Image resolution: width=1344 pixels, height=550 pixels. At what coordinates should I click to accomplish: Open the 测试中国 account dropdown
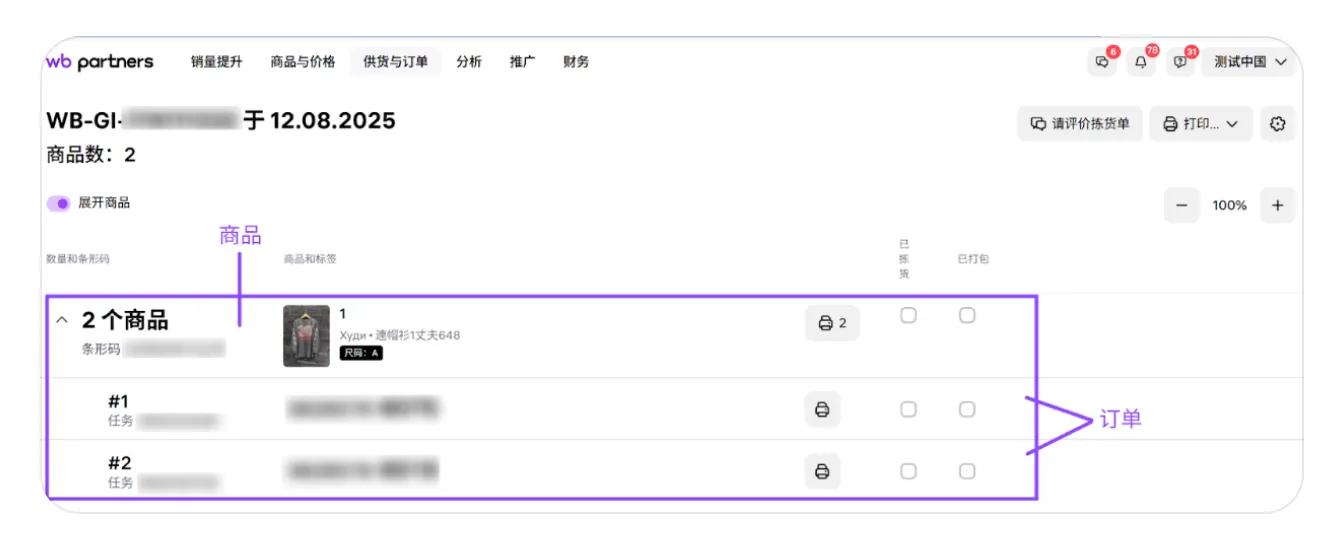[x=1249, y=62]
